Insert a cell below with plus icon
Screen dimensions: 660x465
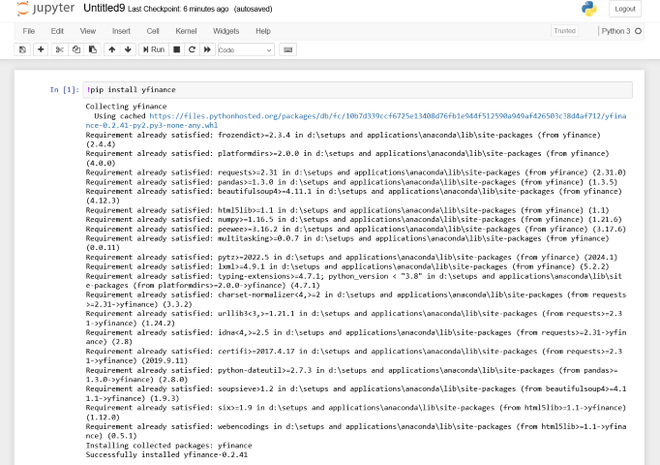[x=41, y=50]
